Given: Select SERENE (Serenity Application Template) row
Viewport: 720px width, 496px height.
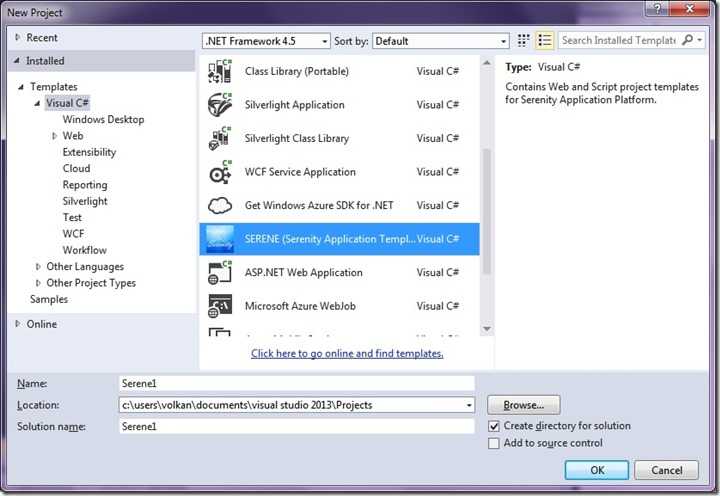Looking at the screenshot, I should click(339, 239).
